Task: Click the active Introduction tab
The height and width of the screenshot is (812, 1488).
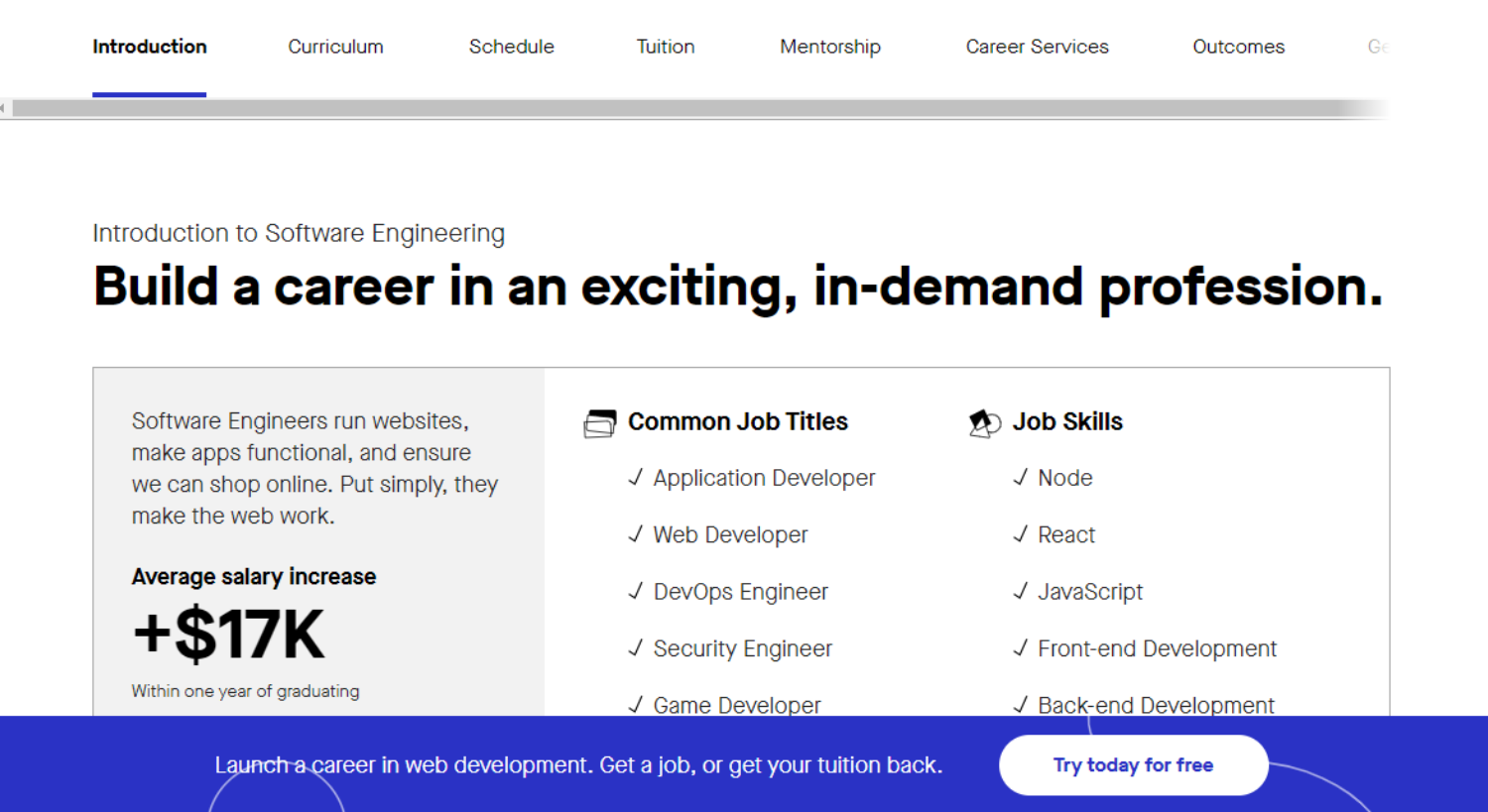Action: [x=149, y=47]
